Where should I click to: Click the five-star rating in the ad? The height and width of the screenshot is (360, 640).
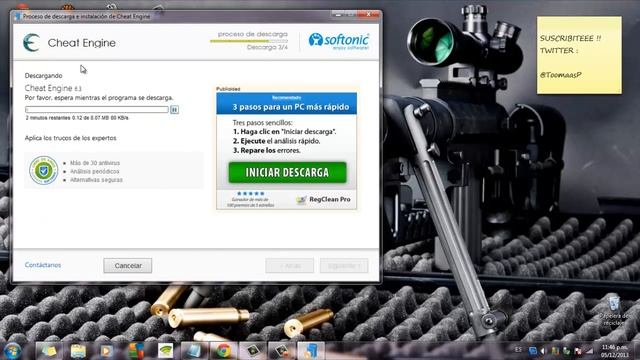pyautogui.click(x=251, y=193)
